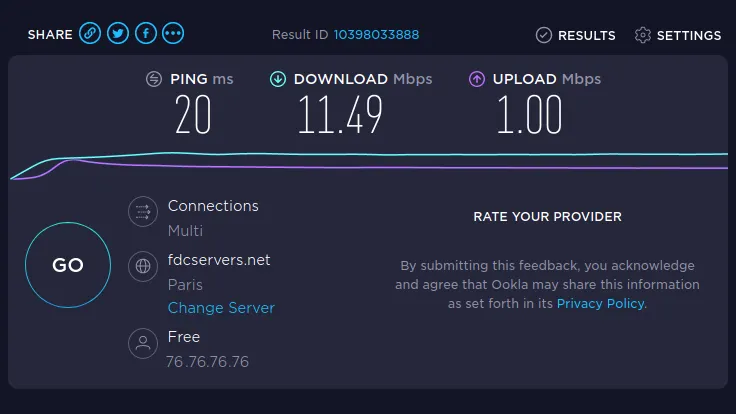The height and width of the screenshot is (414, 736).
Task: Click the provider user icon
Action: click(143, 343)
